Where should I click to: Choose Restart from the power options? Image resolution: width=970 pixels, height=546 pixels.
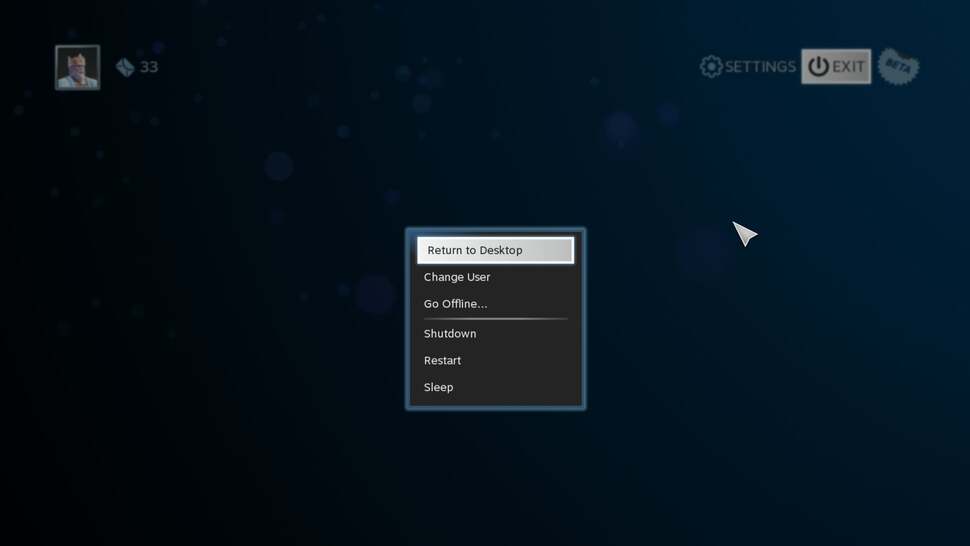click(x=443, y=361)
